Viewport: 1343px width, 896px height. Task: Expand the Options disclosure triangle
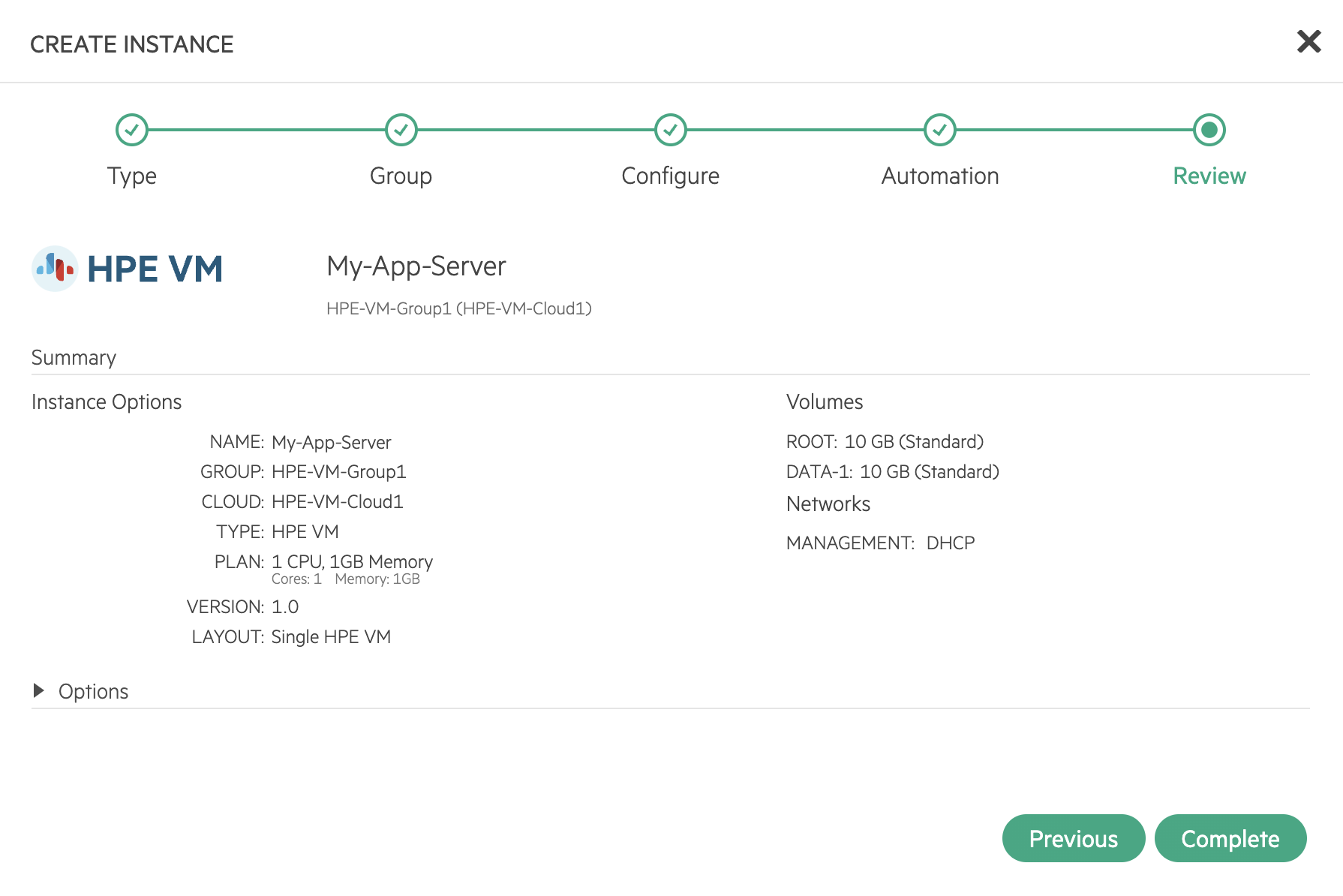point(39,690)
